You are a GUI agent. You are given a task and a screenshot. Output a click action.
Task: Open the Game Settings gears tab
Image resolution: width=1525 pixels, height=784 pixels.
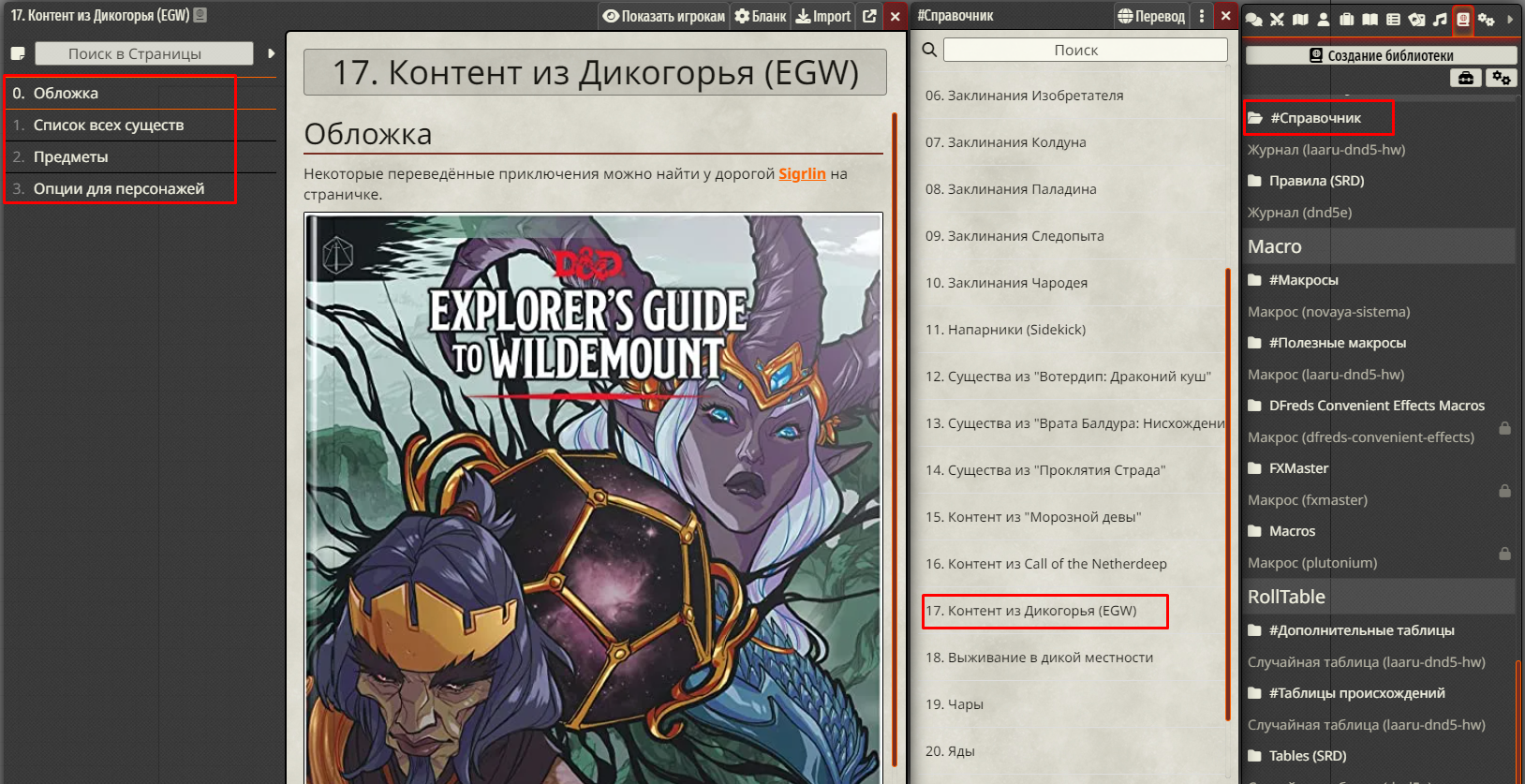coord(1487,19)
